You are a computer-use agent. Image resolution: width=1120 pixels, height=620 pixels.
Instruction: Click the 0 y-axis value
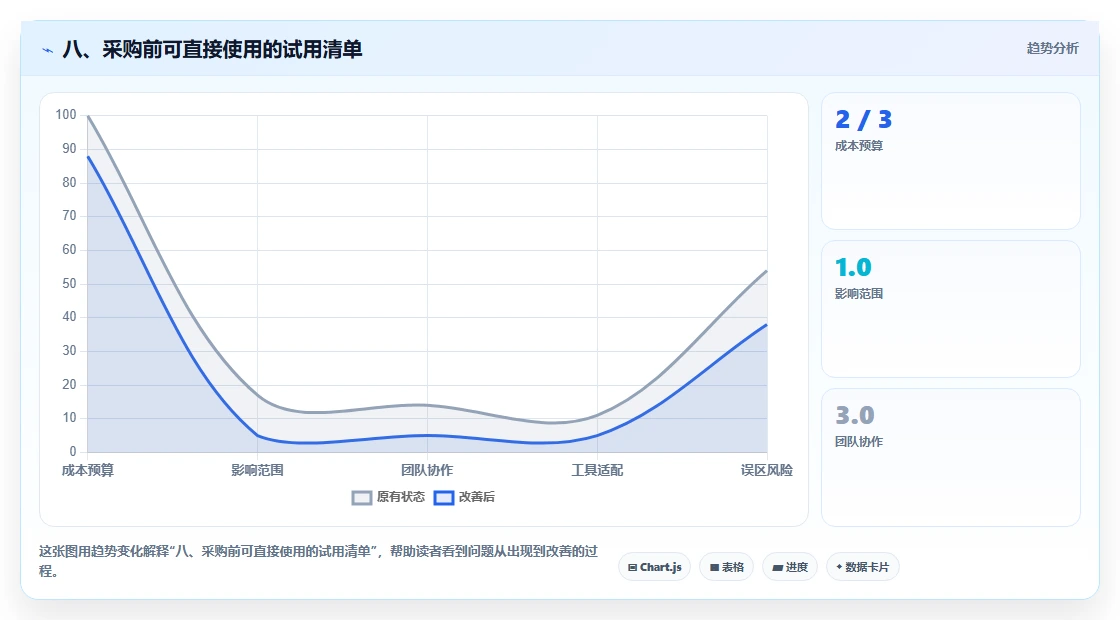(73, 451)
